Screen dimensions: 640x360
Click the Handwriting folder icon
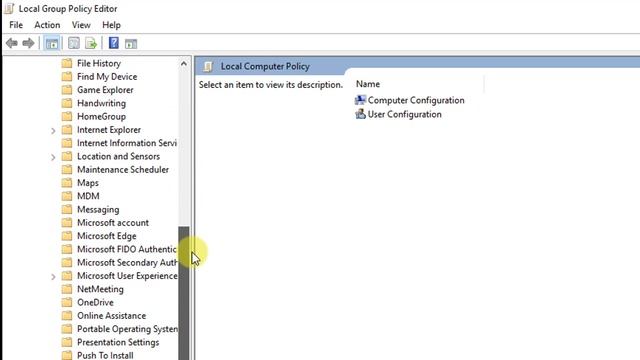point(67,103)
